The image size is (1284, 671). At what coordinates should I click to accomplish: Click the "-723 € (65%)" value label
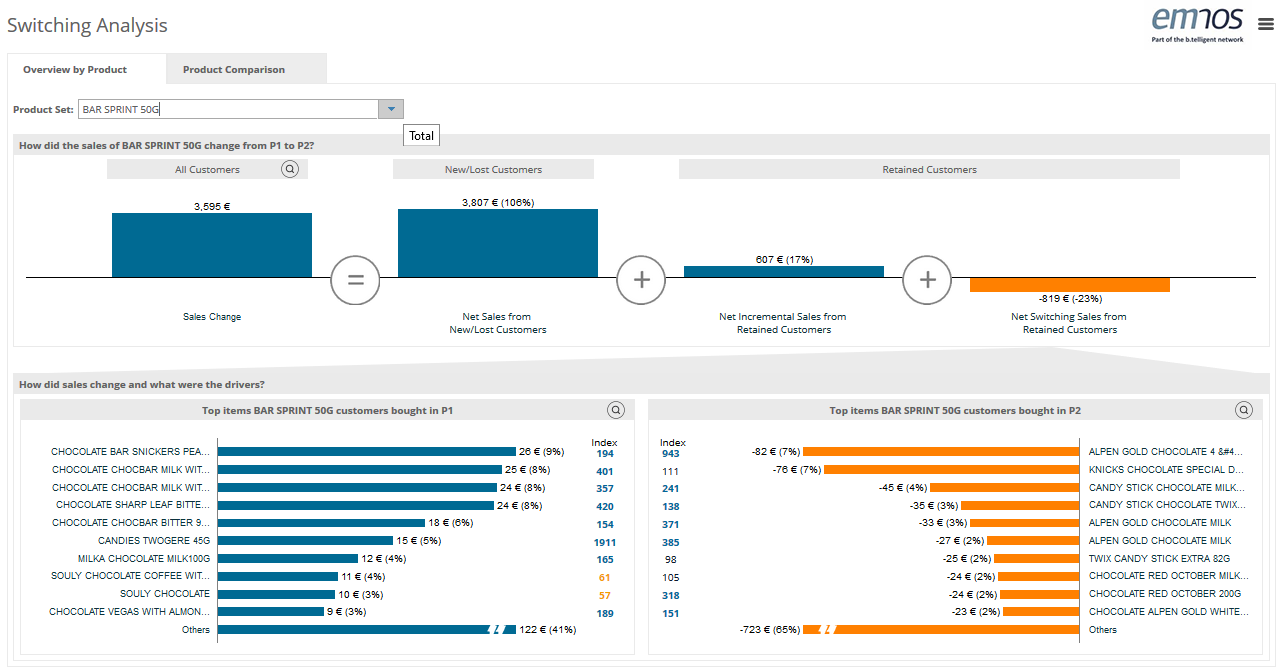coord(770,630)
